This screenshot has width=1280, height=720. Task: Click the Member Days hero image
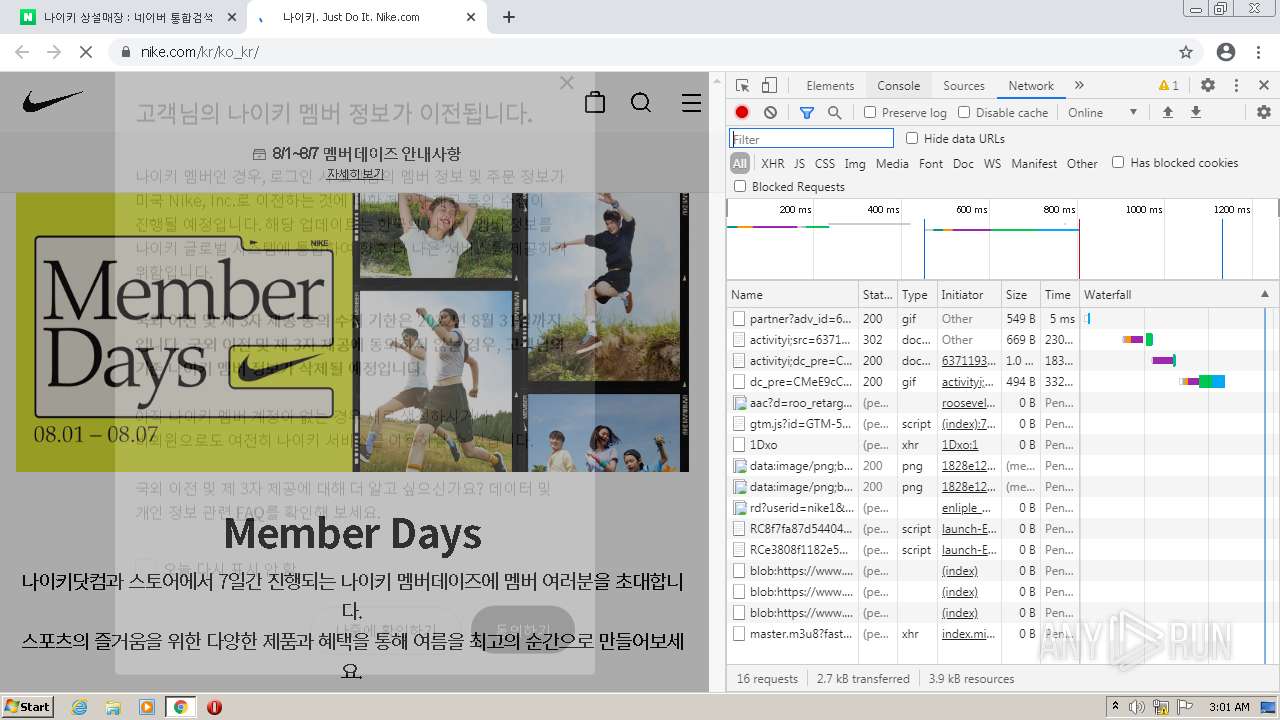coord(352,332)
